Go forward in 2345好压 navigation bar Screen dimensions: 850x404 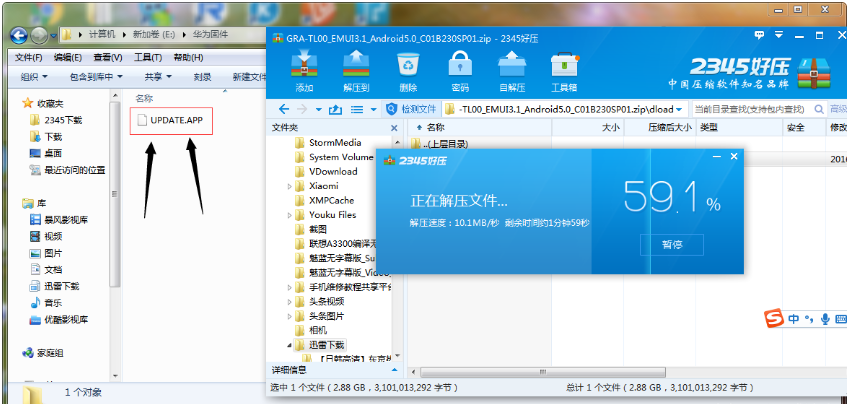click(x=302, y=109)
